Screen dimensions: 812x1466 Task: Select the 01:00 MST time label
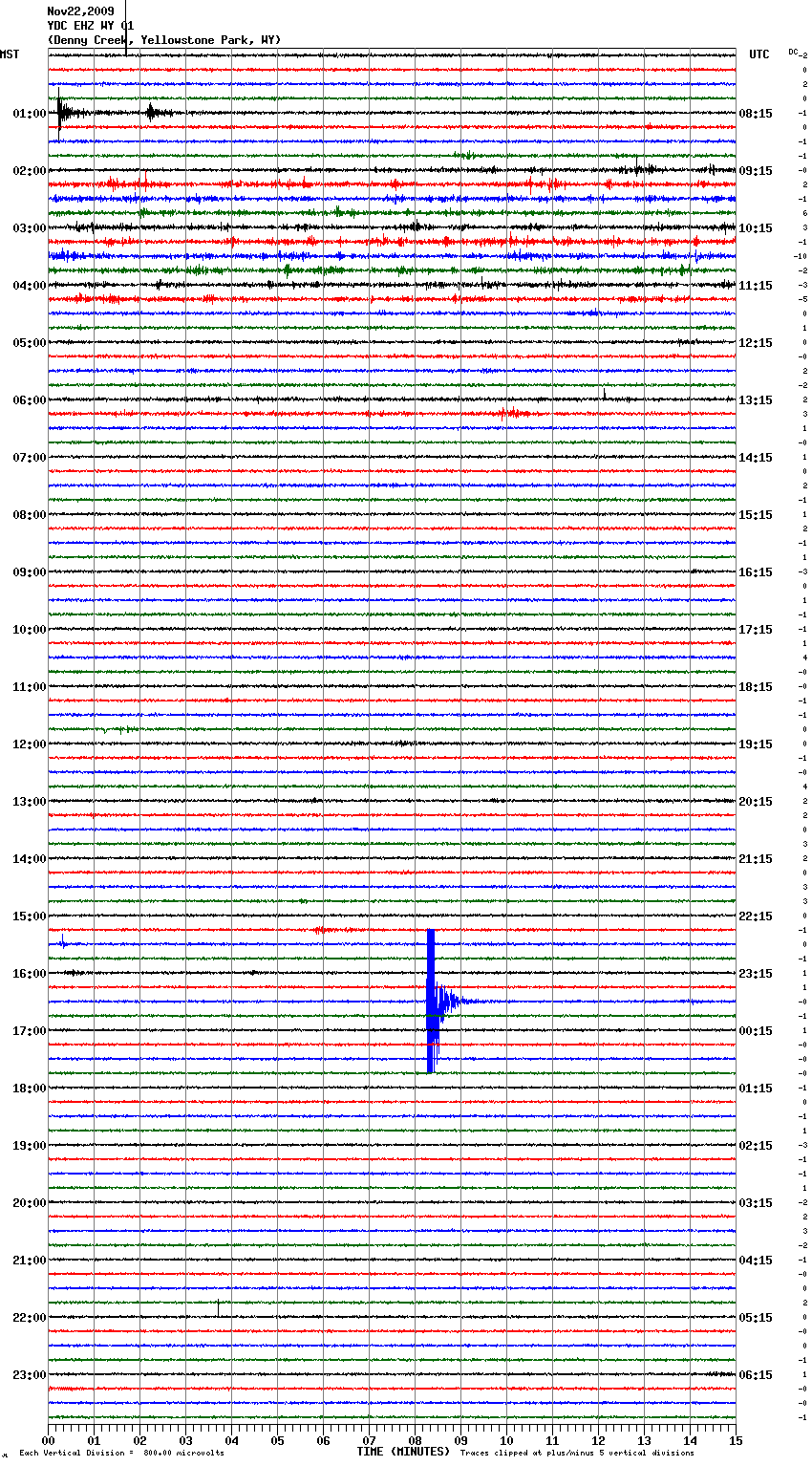[x=29, y=114]
